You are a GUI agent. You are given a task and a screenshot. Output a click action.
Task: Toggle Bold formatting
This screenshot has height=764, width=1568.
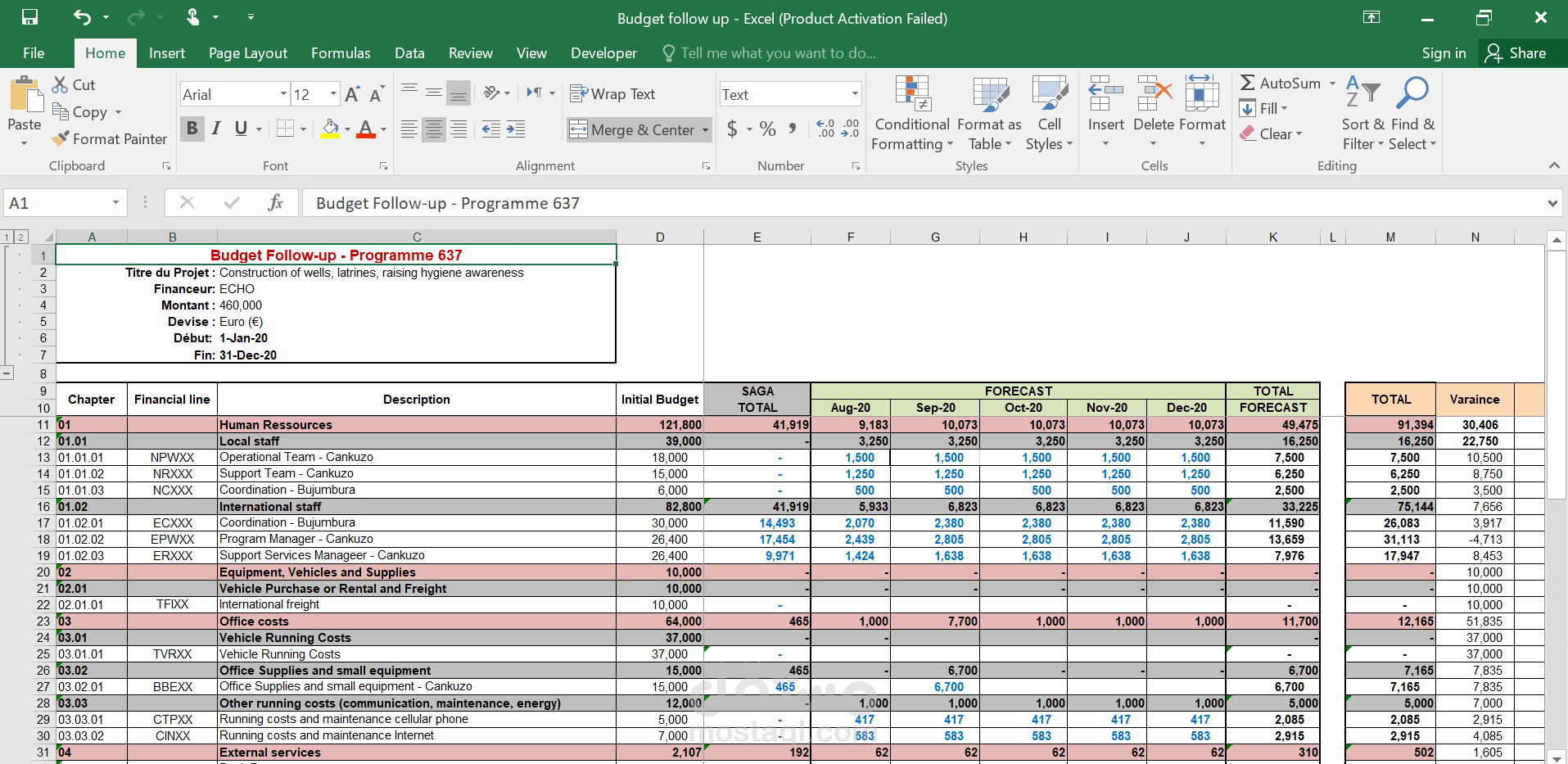click(x=192, y=129)
